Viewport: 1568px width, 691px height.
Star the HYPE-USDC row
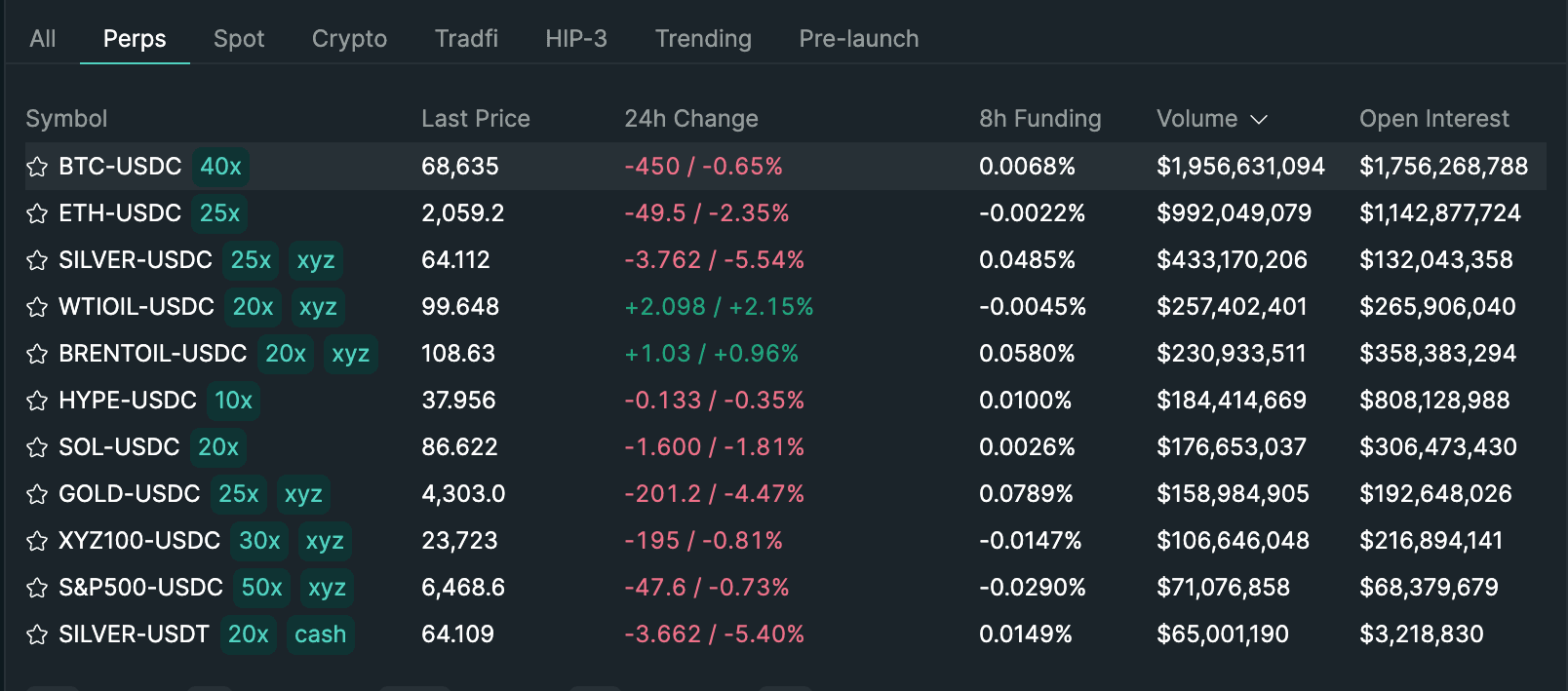(x=37, y=401)
